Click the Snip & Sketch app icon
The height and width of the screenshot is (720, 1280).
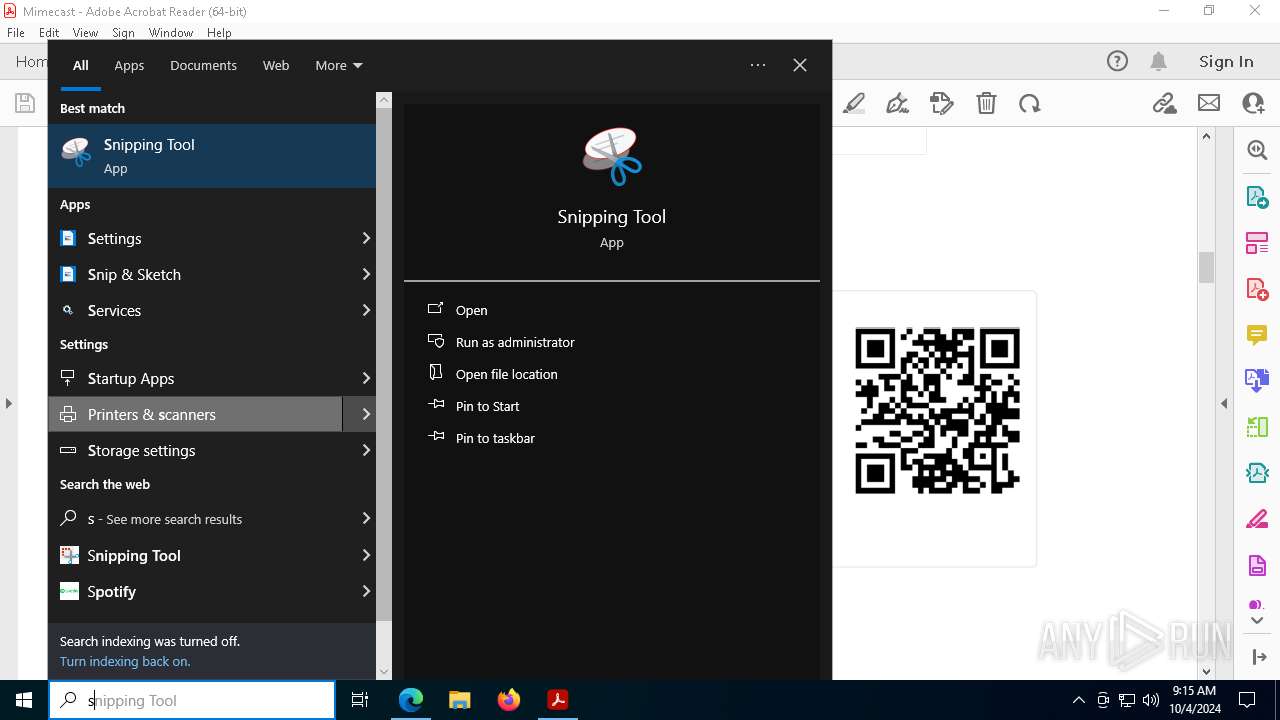[x=68, y=274]
